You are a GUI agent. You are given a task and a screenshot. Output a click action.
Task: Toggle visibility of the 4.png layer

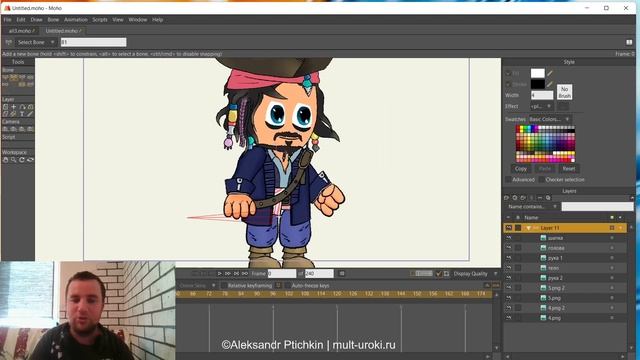click(509, 318)
